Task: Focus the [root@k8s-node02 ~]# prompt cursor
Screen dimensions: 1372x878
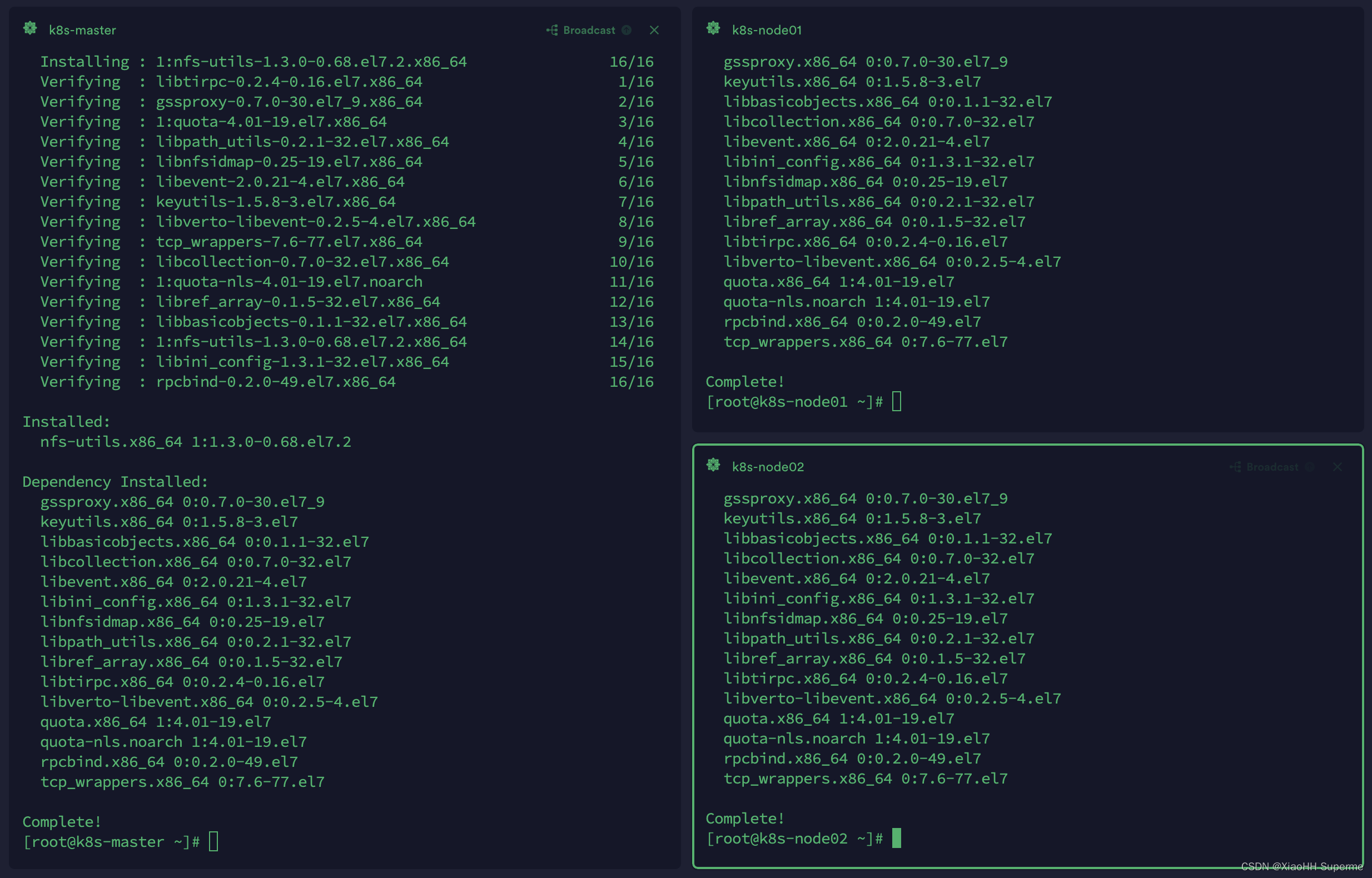Action: pos(897,838)
